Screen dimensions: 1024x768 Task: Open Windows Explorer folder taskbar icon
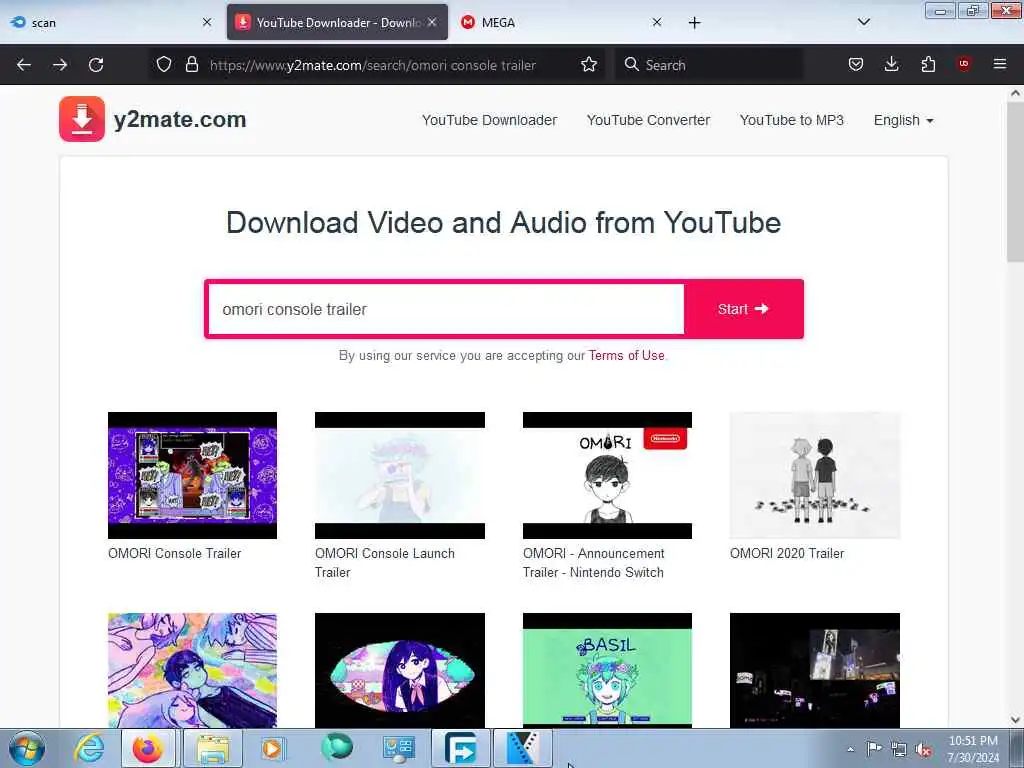pyautogui.click(x=213, y=748)
